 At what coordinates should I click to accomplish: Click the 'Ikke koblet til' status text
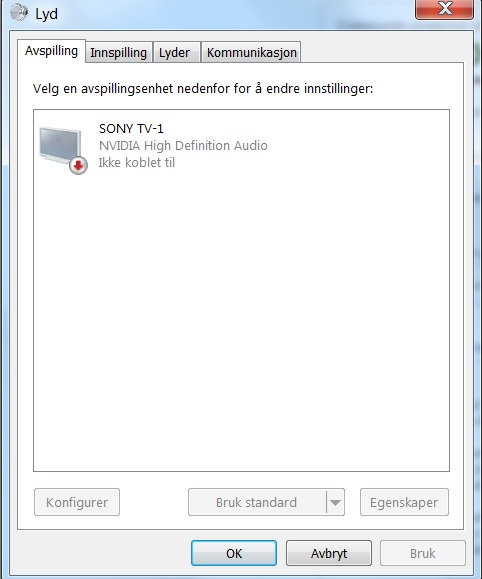click(x=137, y=162)
